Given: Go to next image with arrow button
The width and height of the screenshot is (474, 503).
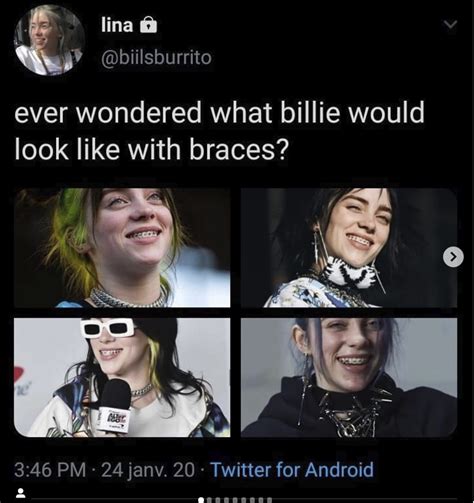Looking at the screenshot, I should 453,257.
